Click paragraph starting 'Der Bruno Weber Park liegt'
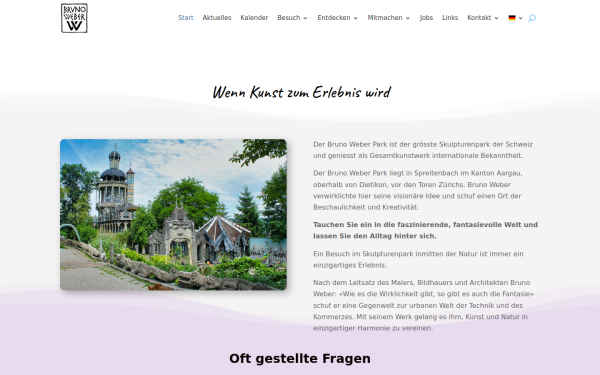This screenshot has width=600, height=375. pos(418,190)
